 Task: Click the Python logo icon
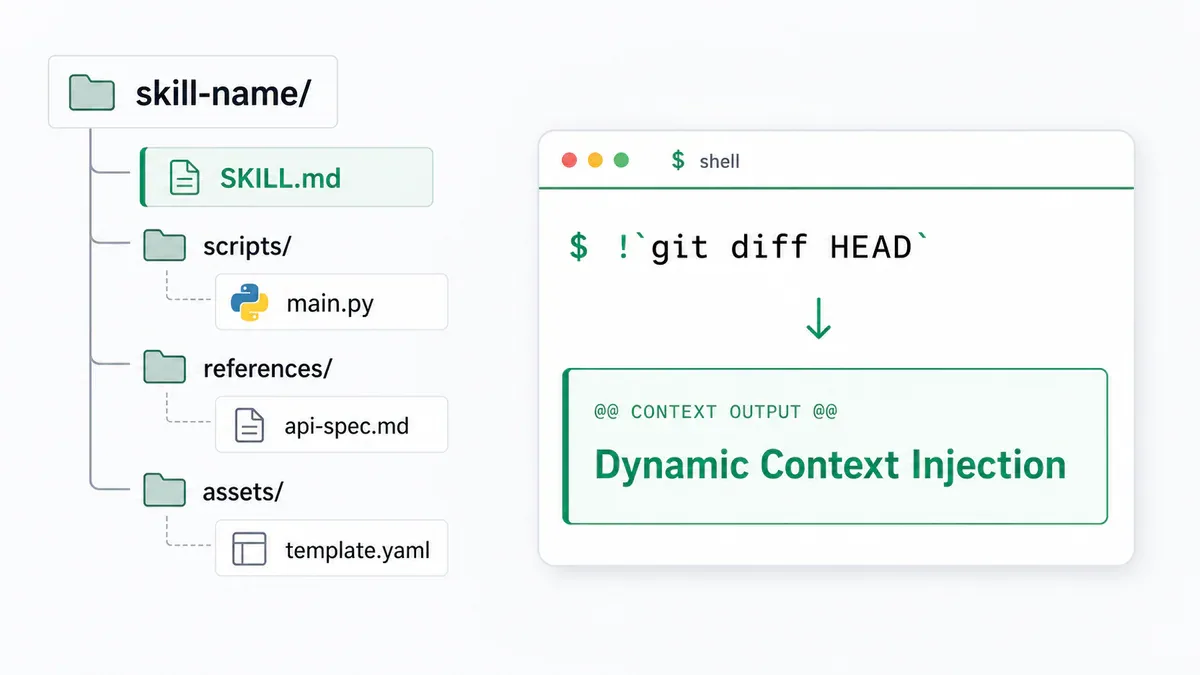tap(249, 302)
